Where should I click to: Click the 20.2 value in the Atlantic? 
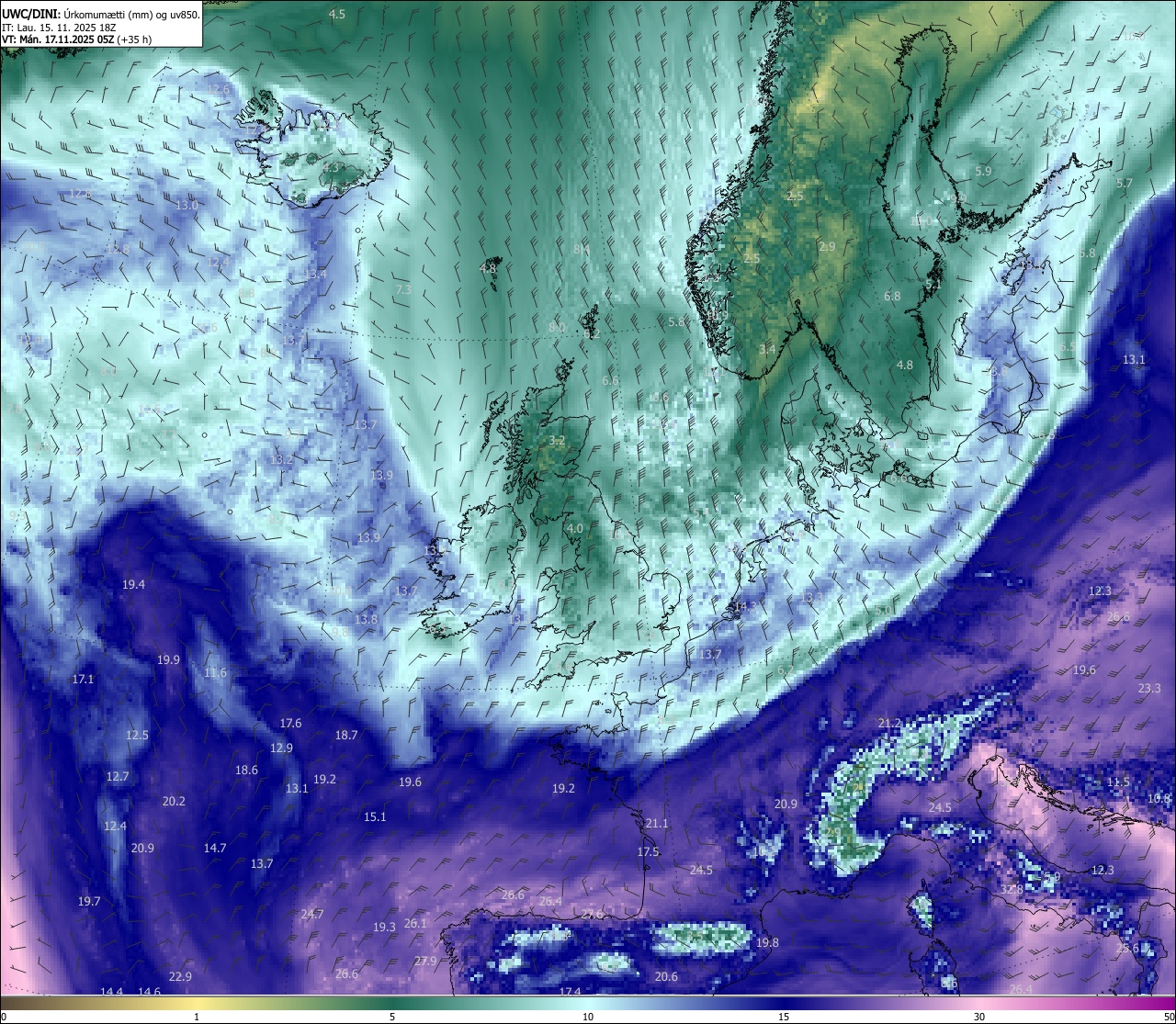[174, 801]
